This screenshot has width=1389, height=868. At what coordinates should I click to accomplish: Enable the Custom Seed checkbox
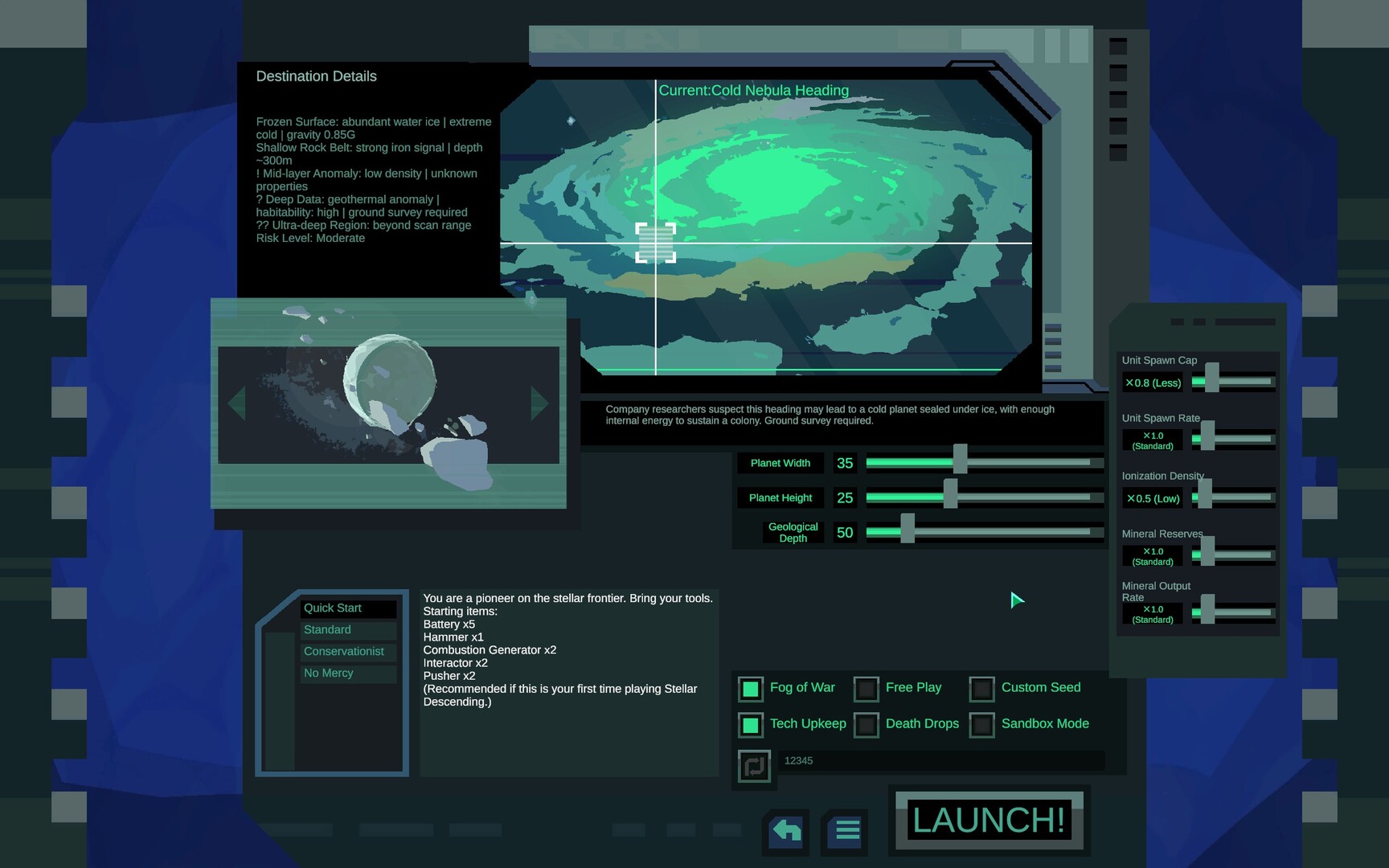coord(982,689)
